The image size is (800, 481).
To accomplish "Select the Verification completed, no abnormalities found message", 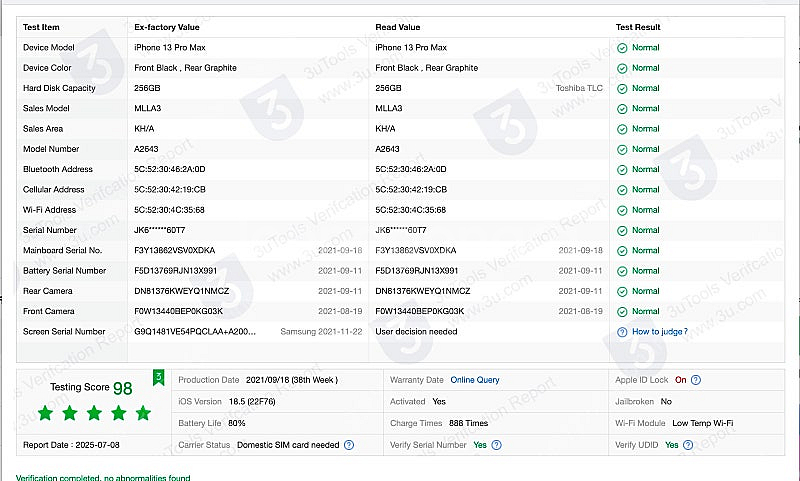I will pos(103,477).
